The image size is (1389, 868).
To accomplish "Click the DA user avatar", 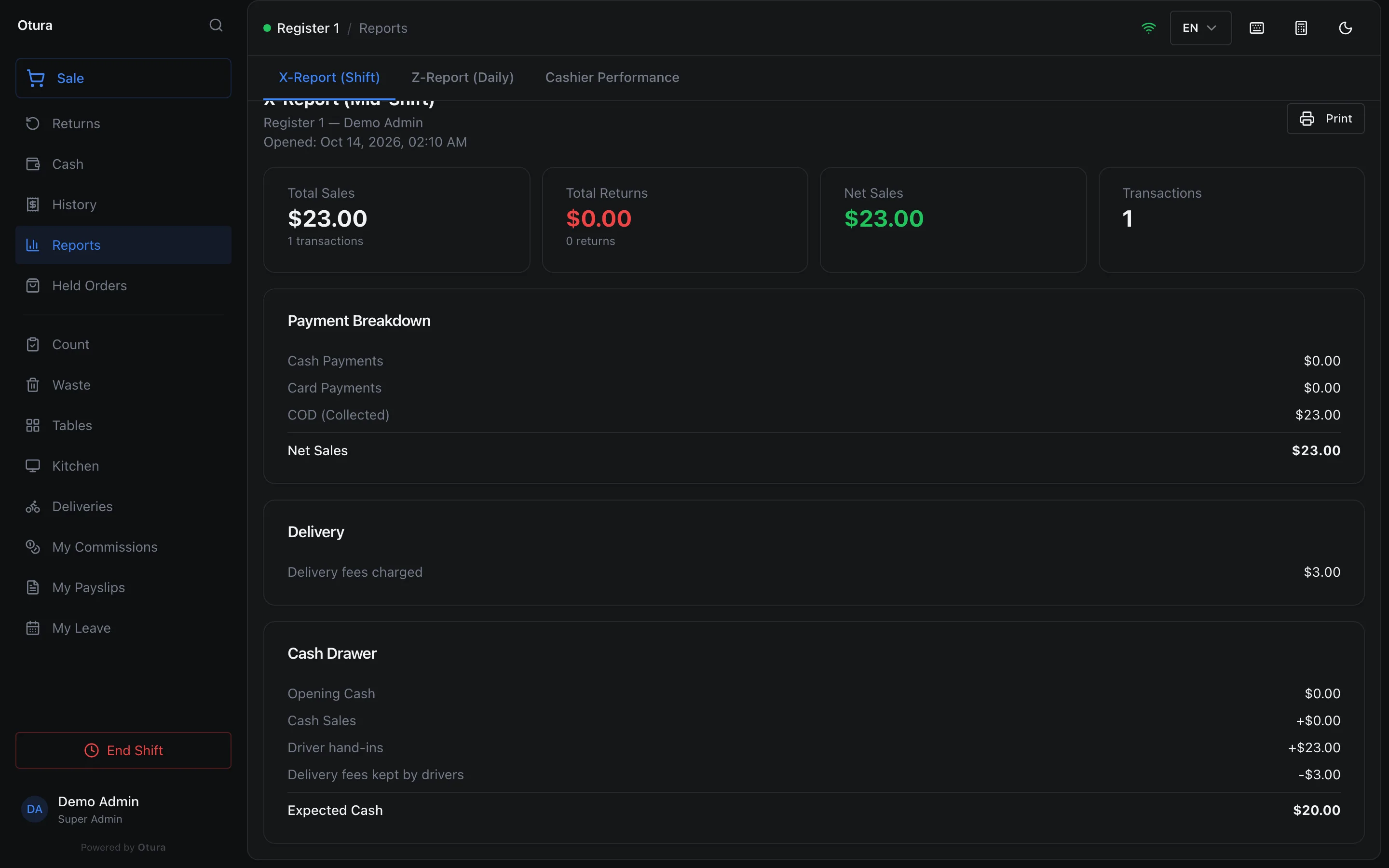I will (34, 809).
